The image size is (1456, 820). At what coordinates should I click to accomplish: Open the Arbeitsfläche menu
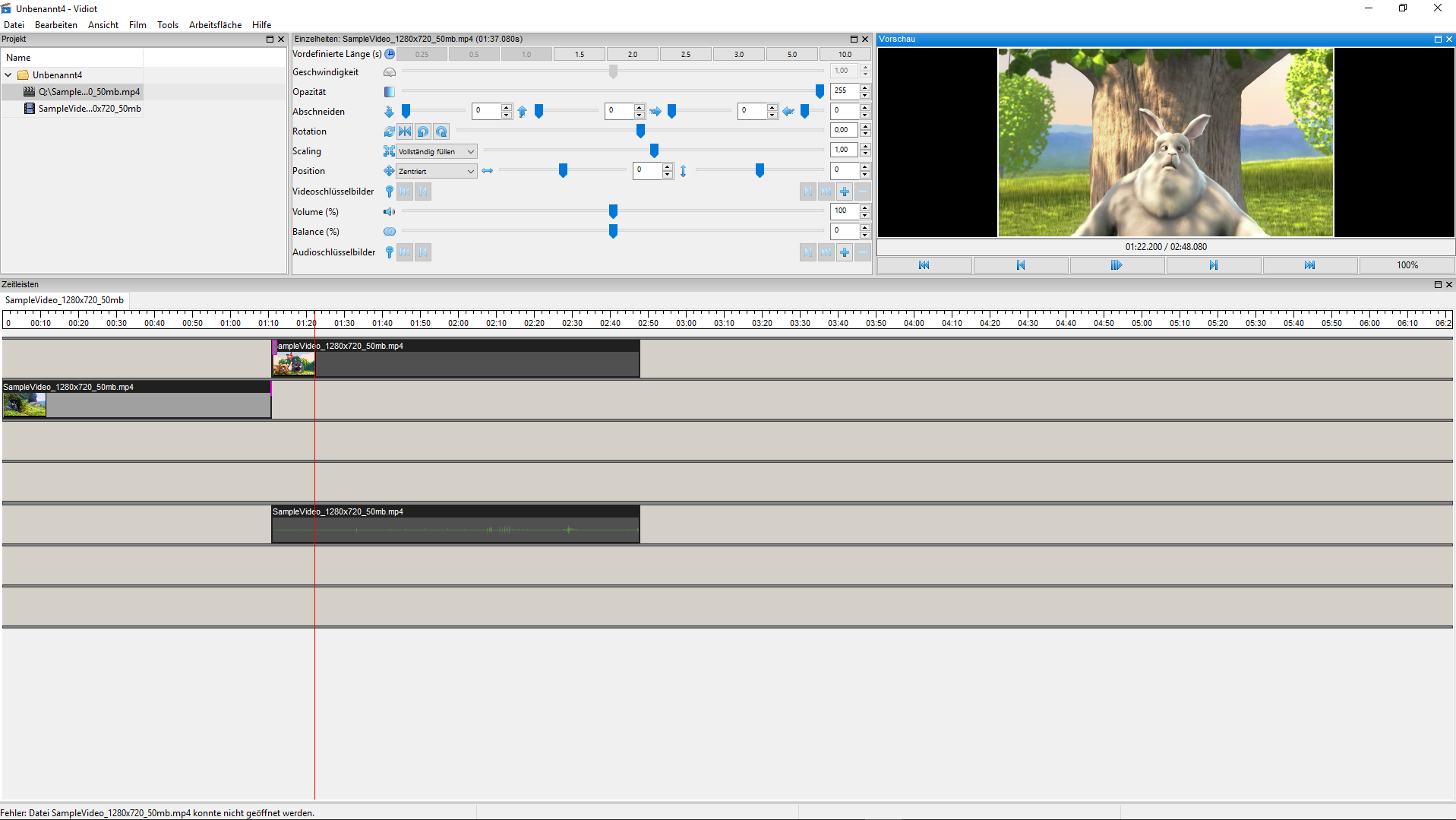(x=215, y=25)
